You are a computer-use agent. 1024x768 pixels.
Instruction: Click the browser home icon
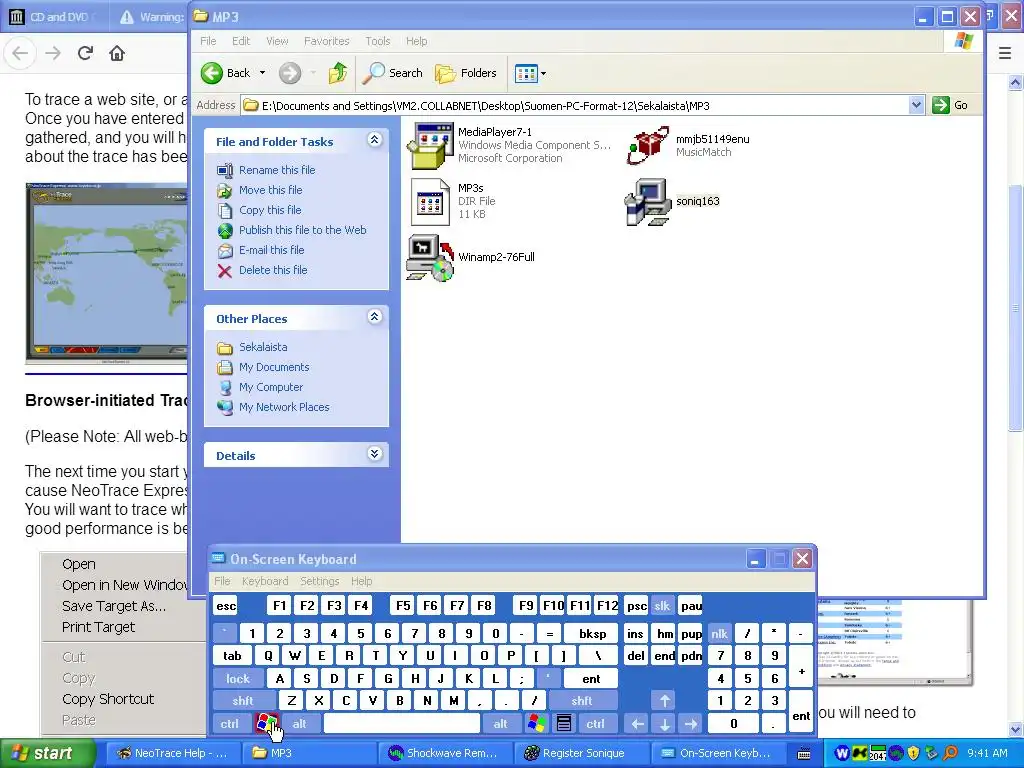(x=117, y=53)
